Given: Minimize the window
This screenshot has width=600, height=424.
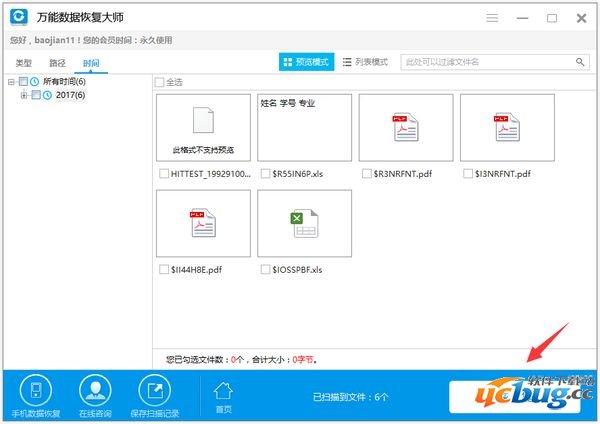Looking at the screenshot, I should (522, 18).
